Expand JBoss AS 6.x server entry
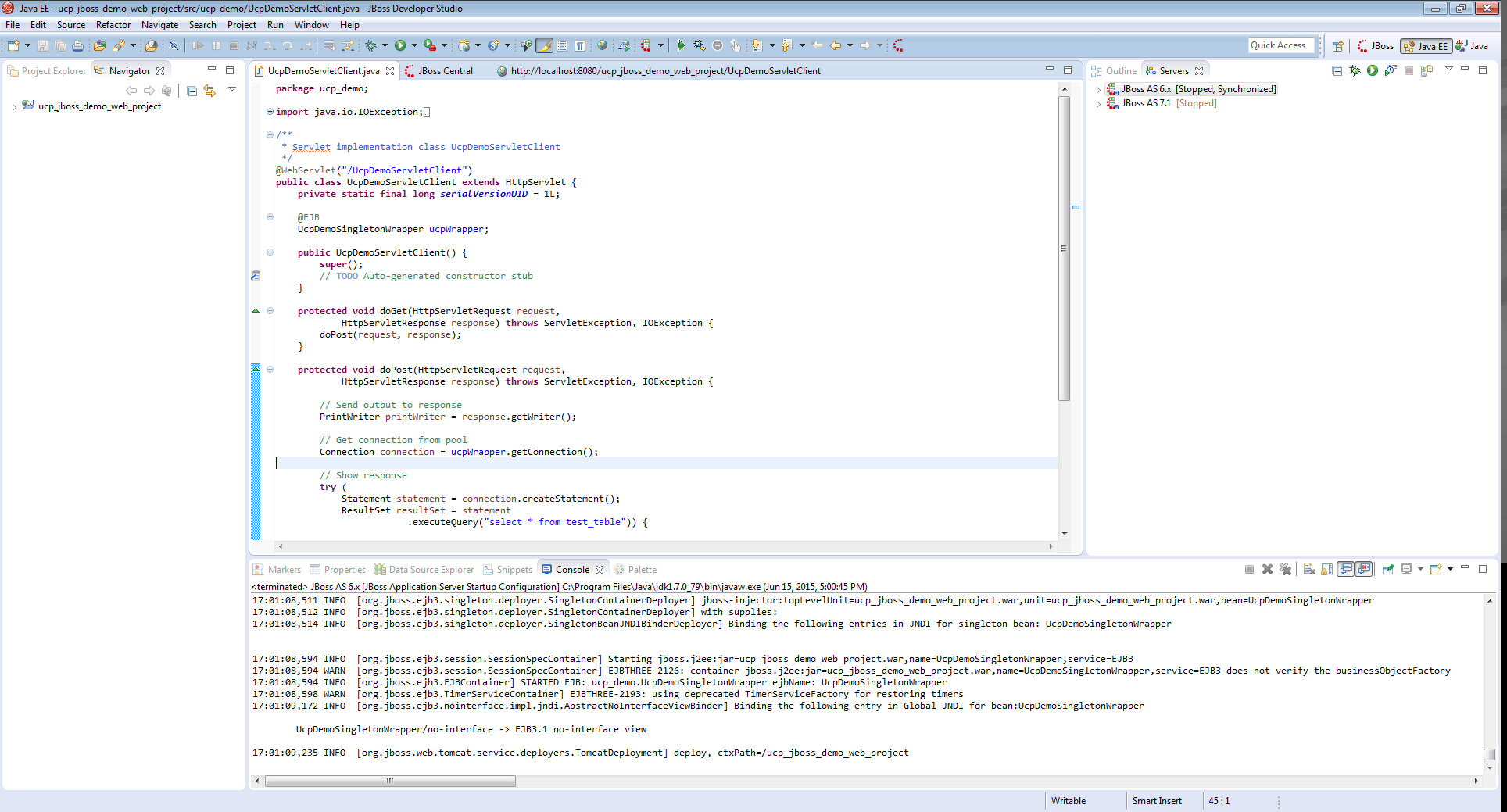The height and width of the screenshot is (812, 1507). [x=1098, y=90]
